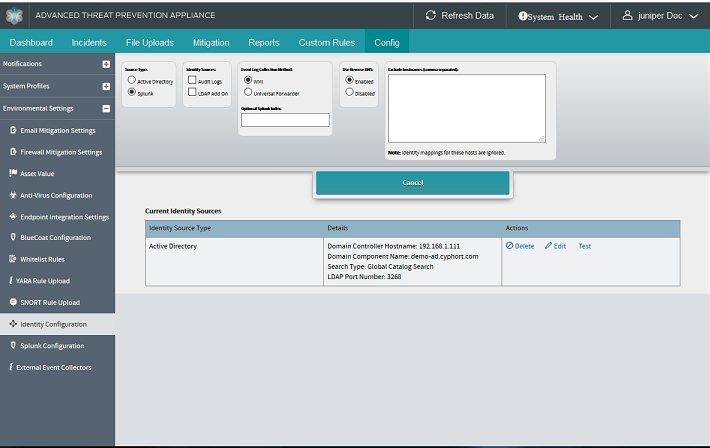
Task: Click the SNORT Rule Upload icon
Action: tap(13, 302)
